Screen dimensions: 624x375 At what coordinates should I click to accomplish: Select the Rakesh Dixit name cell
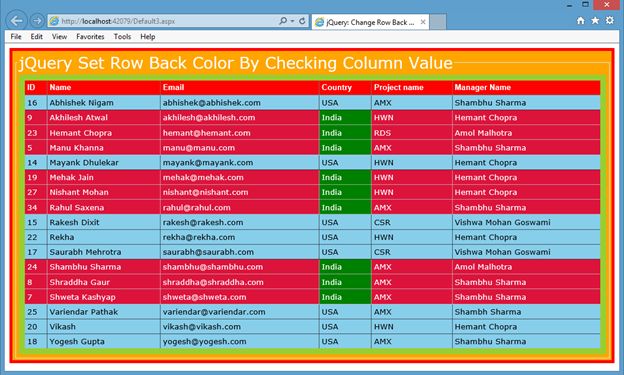click(103, 222)
